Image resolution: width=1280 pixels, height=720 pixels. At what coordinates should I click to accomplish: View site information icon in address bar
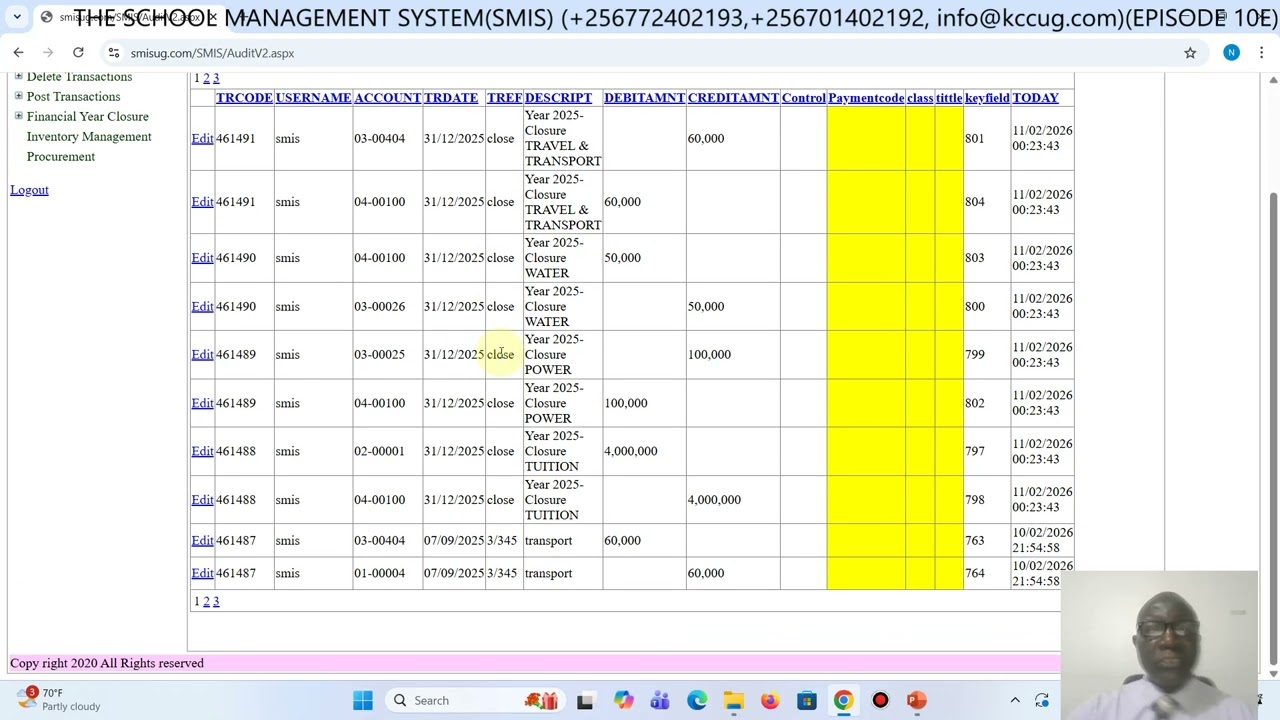[114, 53]
